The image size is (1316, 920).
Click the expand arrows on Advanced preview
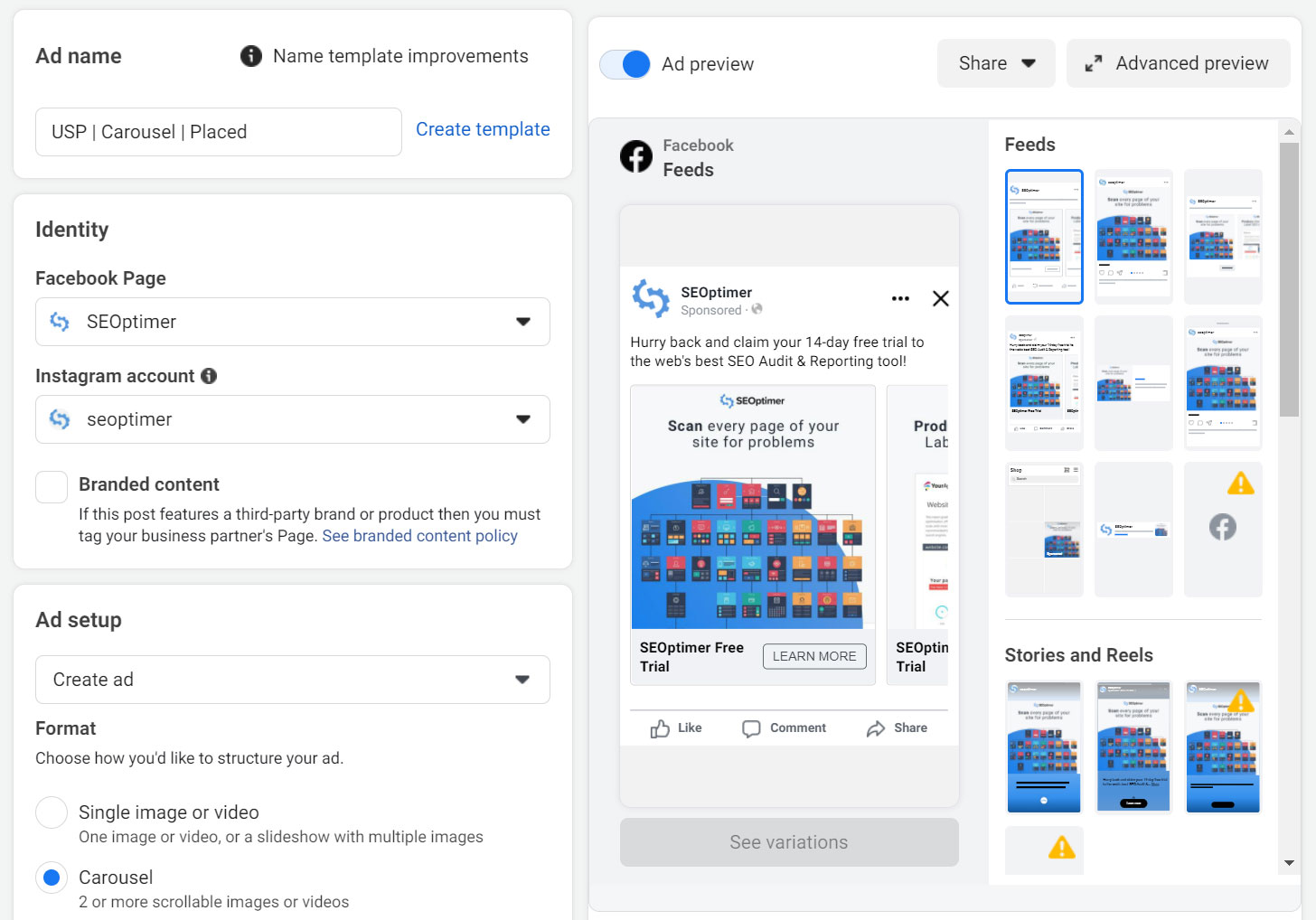coord(1094,64)
